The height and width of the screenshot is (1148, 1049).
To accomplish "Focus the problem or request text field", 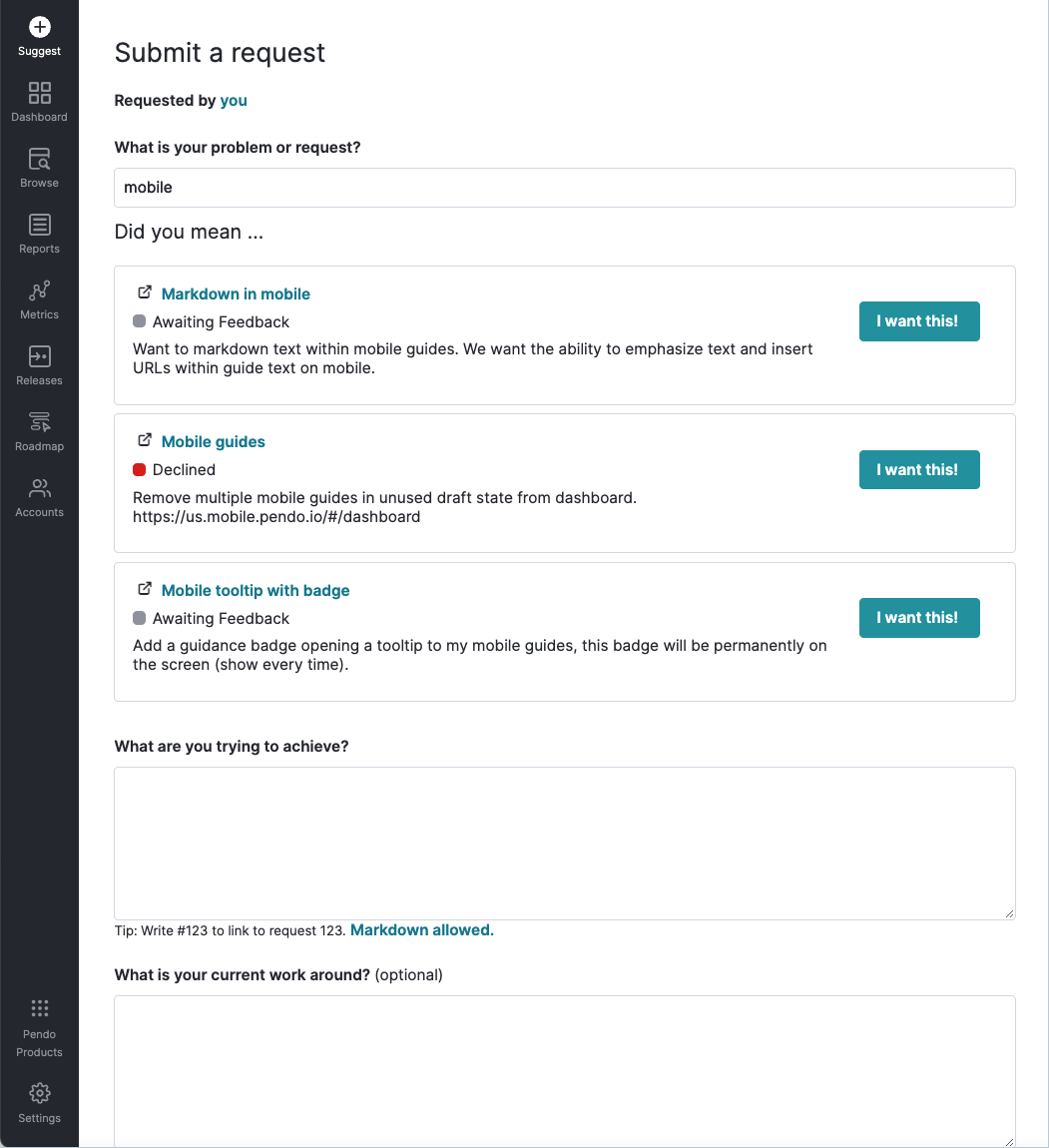I will tap(564, 188).
